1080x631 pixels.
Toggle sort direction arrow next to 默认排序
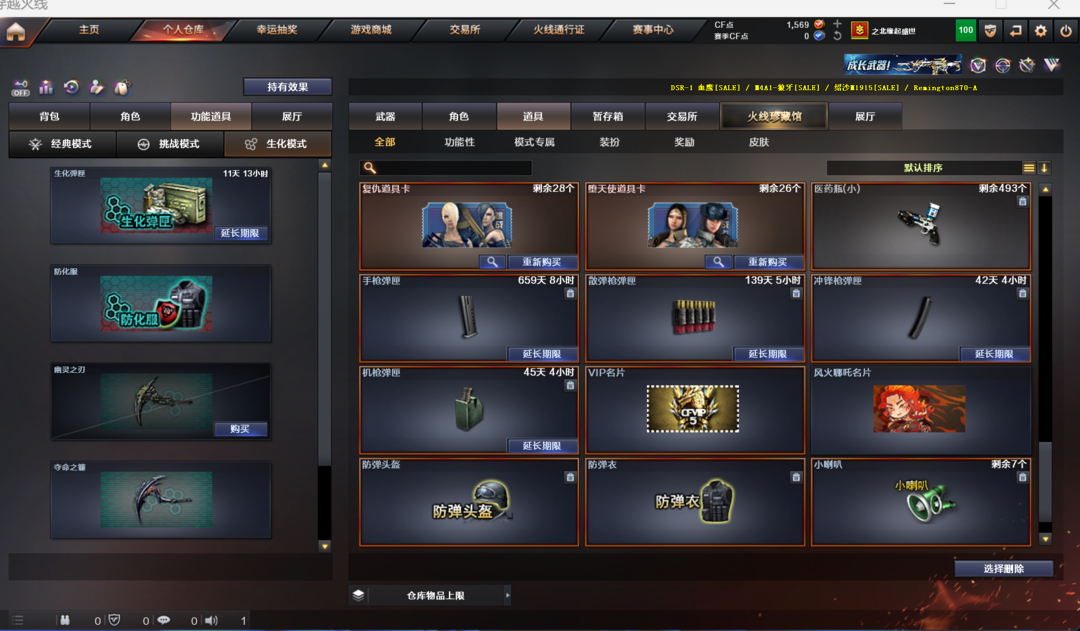click(1045, 168)
